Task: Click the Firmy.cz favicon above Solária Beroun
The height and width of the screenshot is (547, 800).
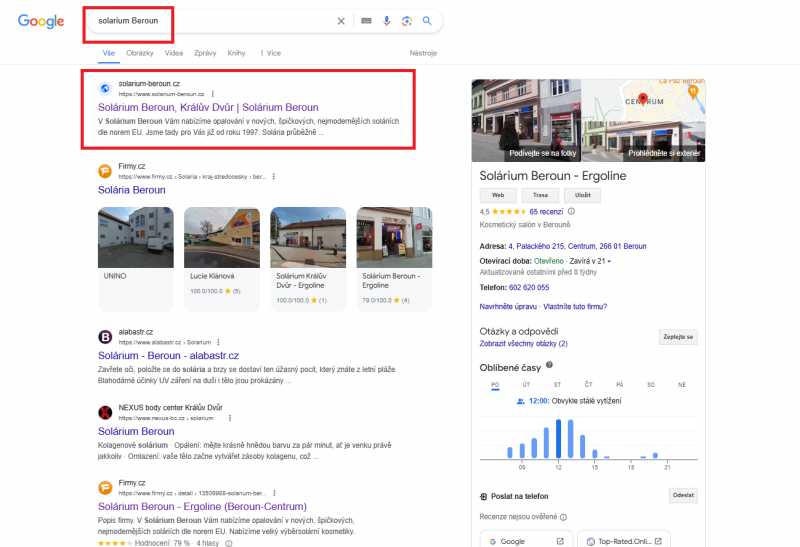Action: coord(105,171)
